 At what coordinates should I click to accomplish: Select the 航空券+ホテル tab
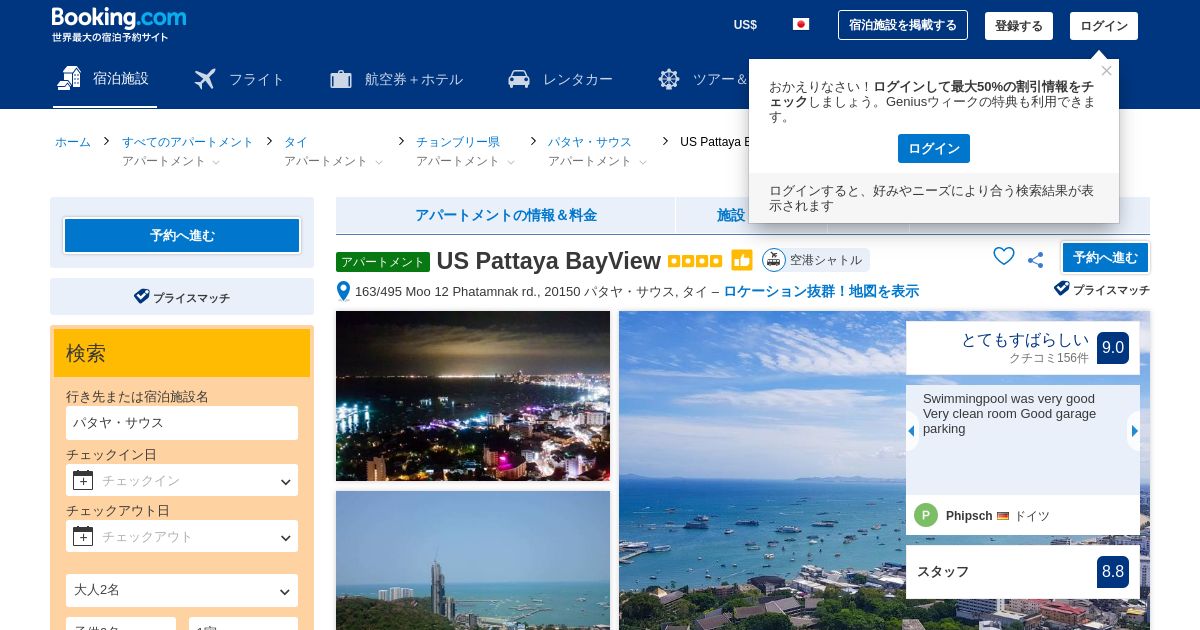tap(396, 79)
